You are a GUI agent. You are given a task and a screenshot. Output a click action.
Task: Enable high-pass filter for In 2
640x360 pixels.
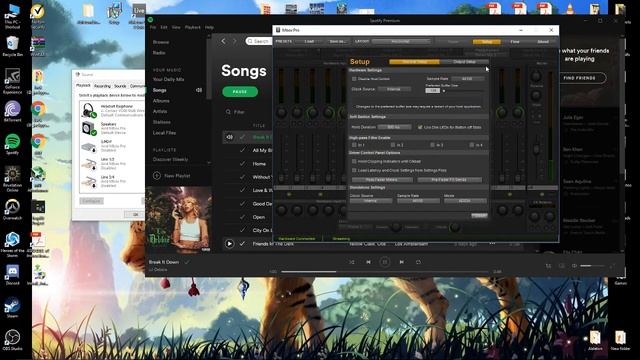393,145
